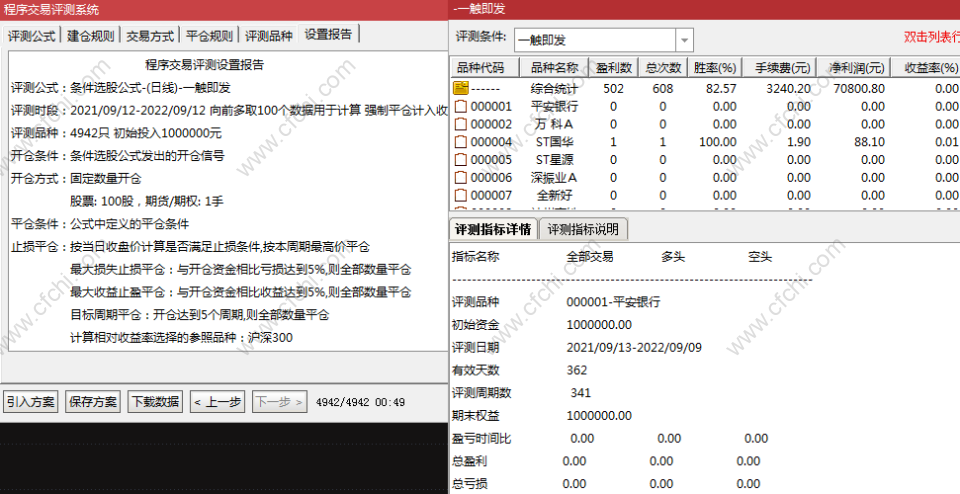Click the document icon beside 000004
Viewport: 960px width, 494px height.
pyautogui.click(x=460, y=142)
